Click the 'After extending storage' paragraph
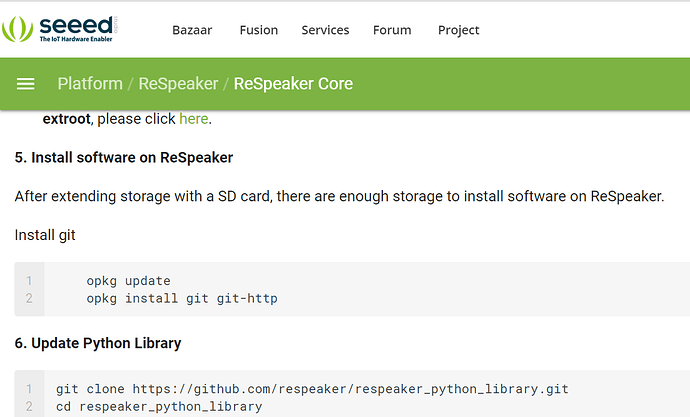This screenshot has width=690, height=417. tap(339, 196)
